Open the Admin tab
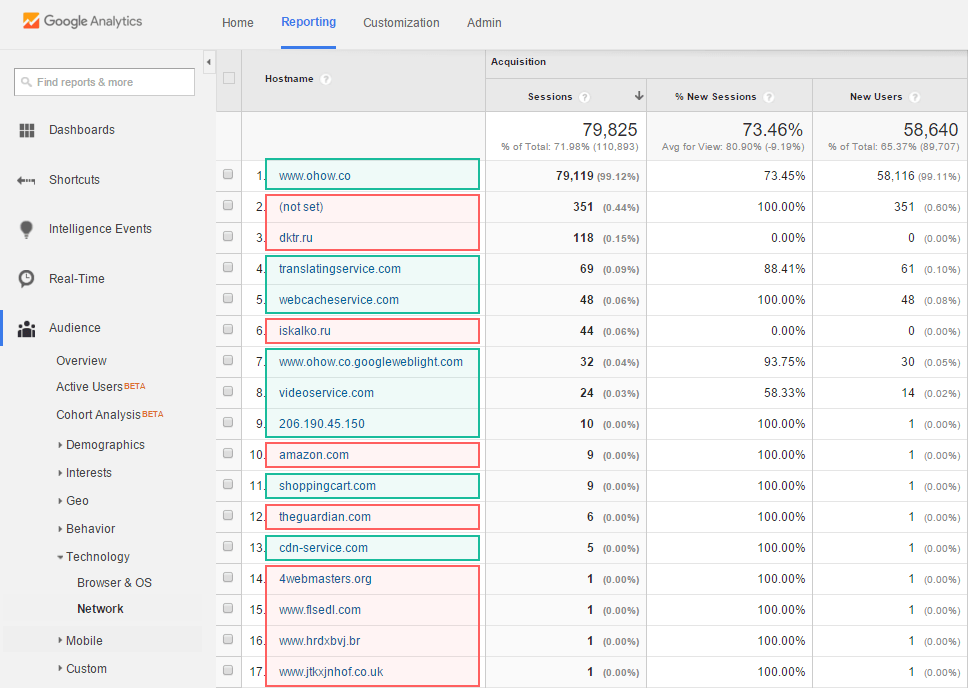 pos(484,22)
